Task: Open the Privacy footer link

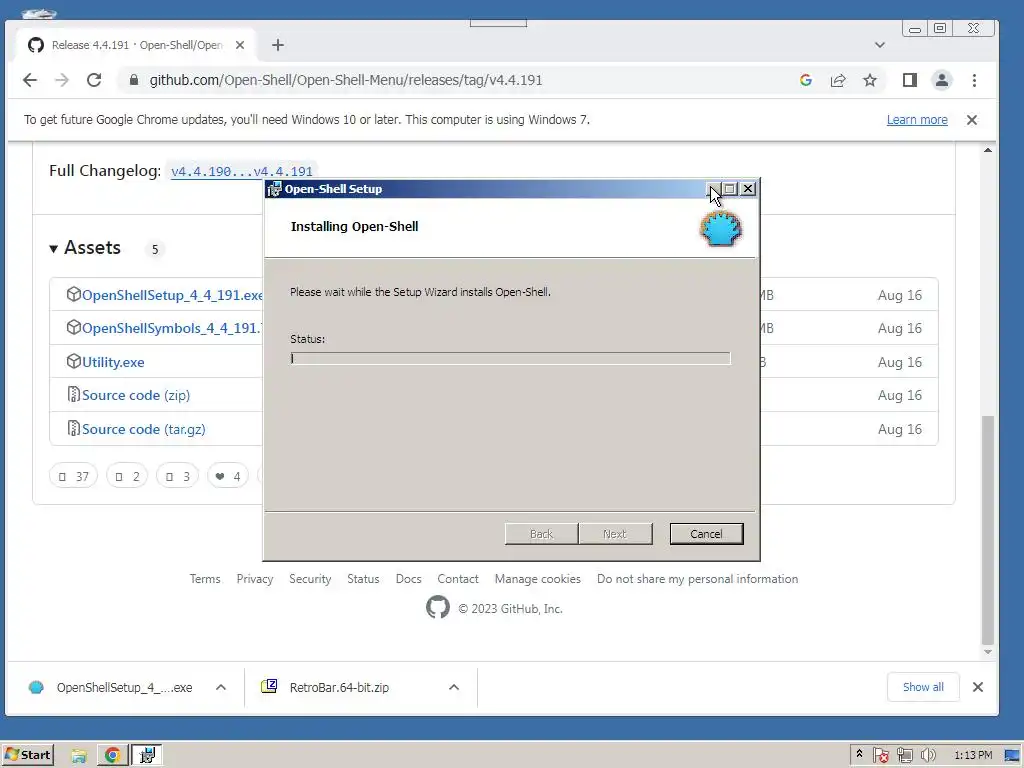Action: tap(255, 579)
